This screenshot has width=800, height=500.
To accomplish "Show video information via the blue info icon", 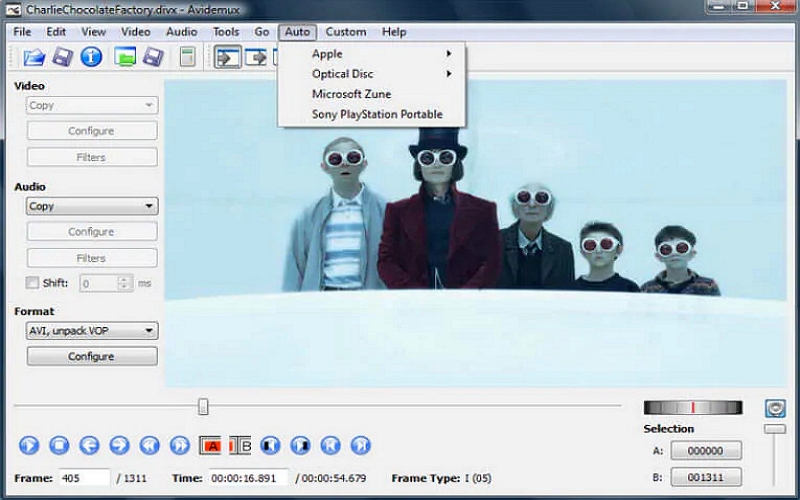I will [x=91, y=57].
